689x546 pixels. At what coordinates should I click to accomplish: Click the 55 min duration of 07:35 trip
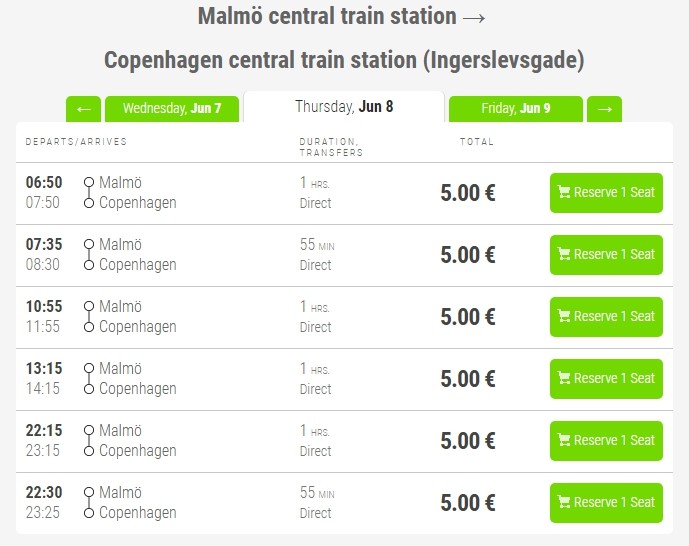click(x=317, y=245)
